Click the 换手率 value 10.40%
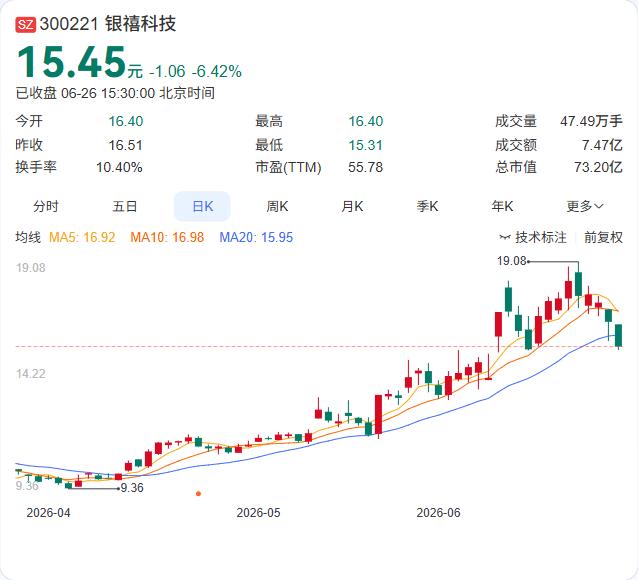Image resolution: width=638 pixels, height=580 pixels. [x=119, y=167]
